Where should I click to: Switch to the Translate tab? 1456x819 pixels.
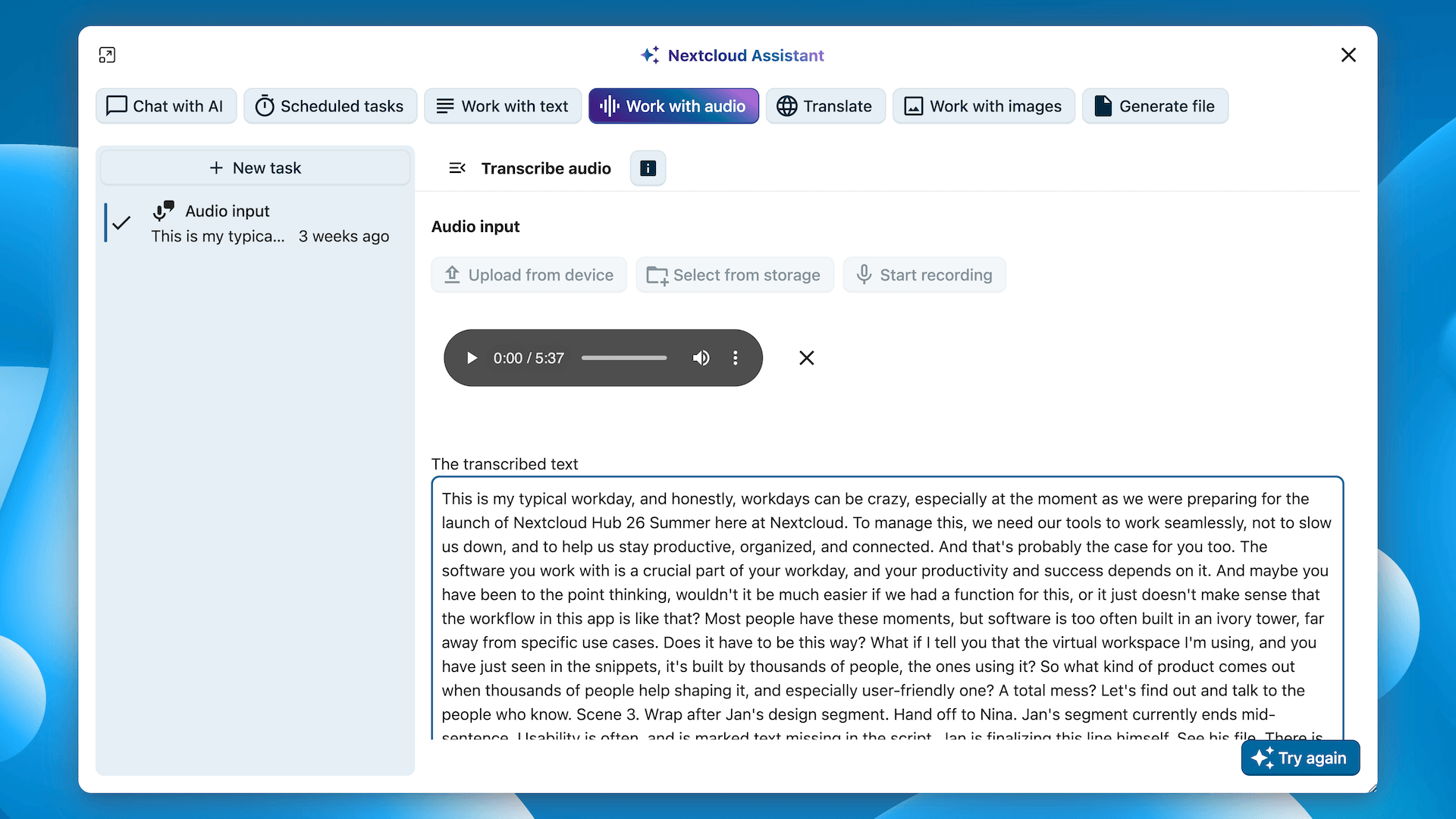coord(825,106)
